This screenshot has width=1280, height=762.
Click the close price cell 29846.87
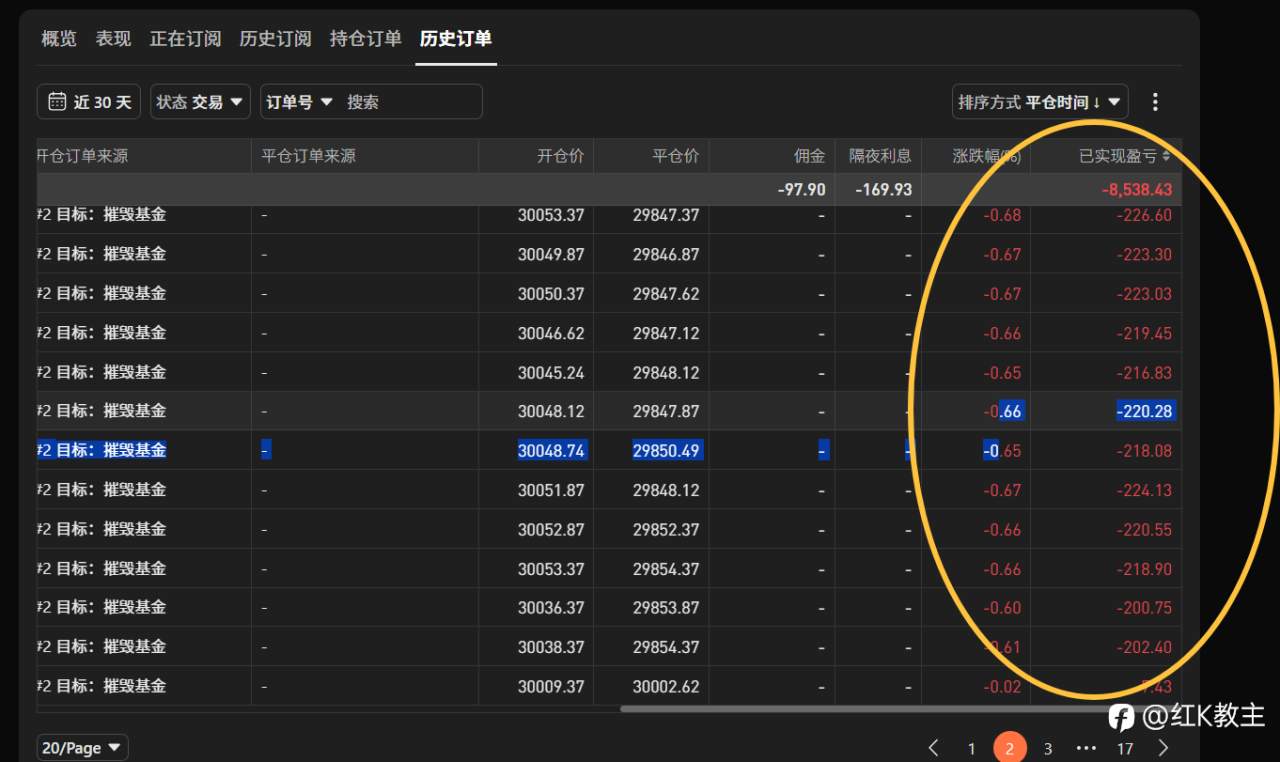666,254
